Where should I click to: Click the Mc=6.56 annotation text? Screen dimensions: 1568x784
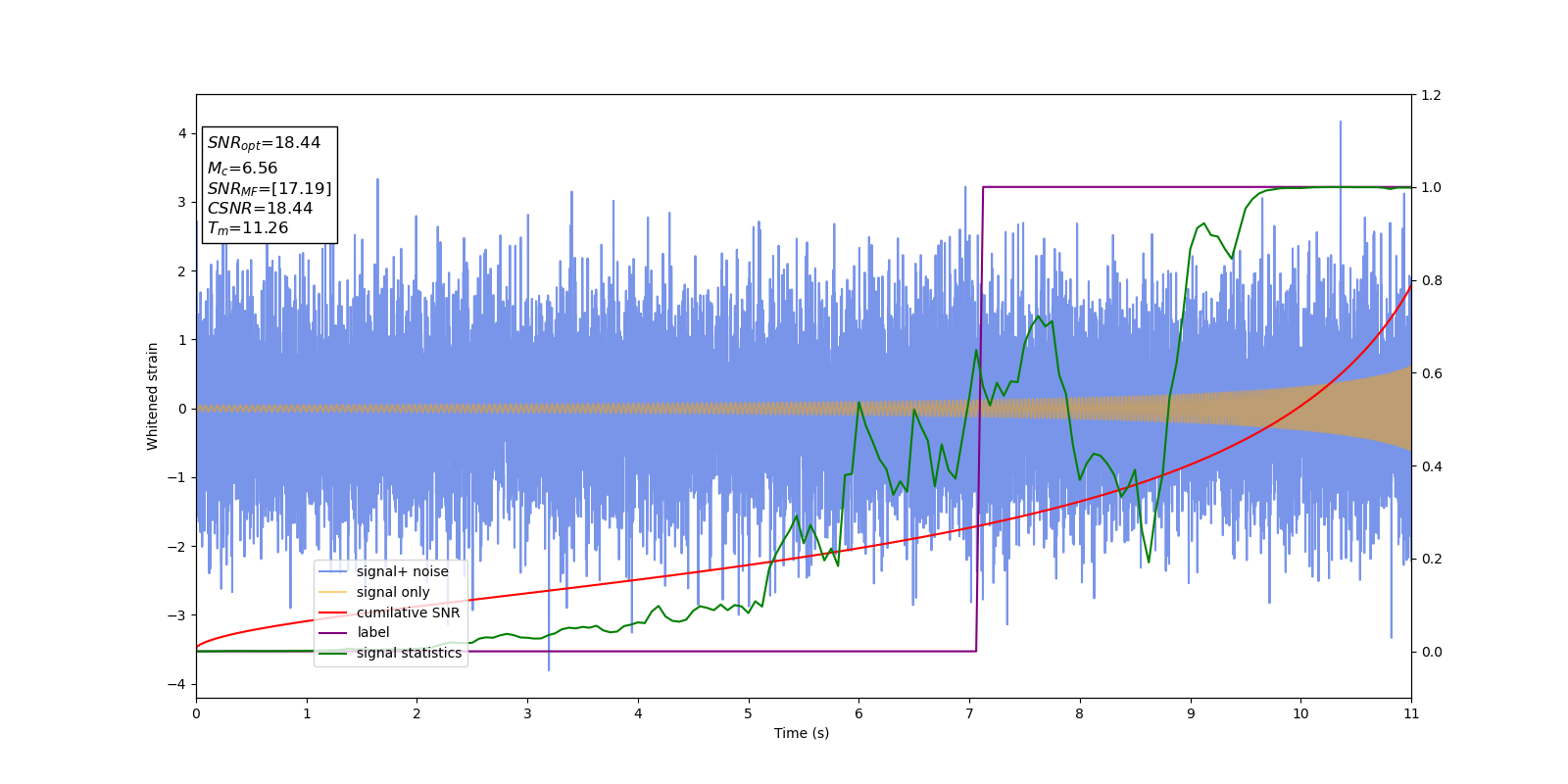242,169
